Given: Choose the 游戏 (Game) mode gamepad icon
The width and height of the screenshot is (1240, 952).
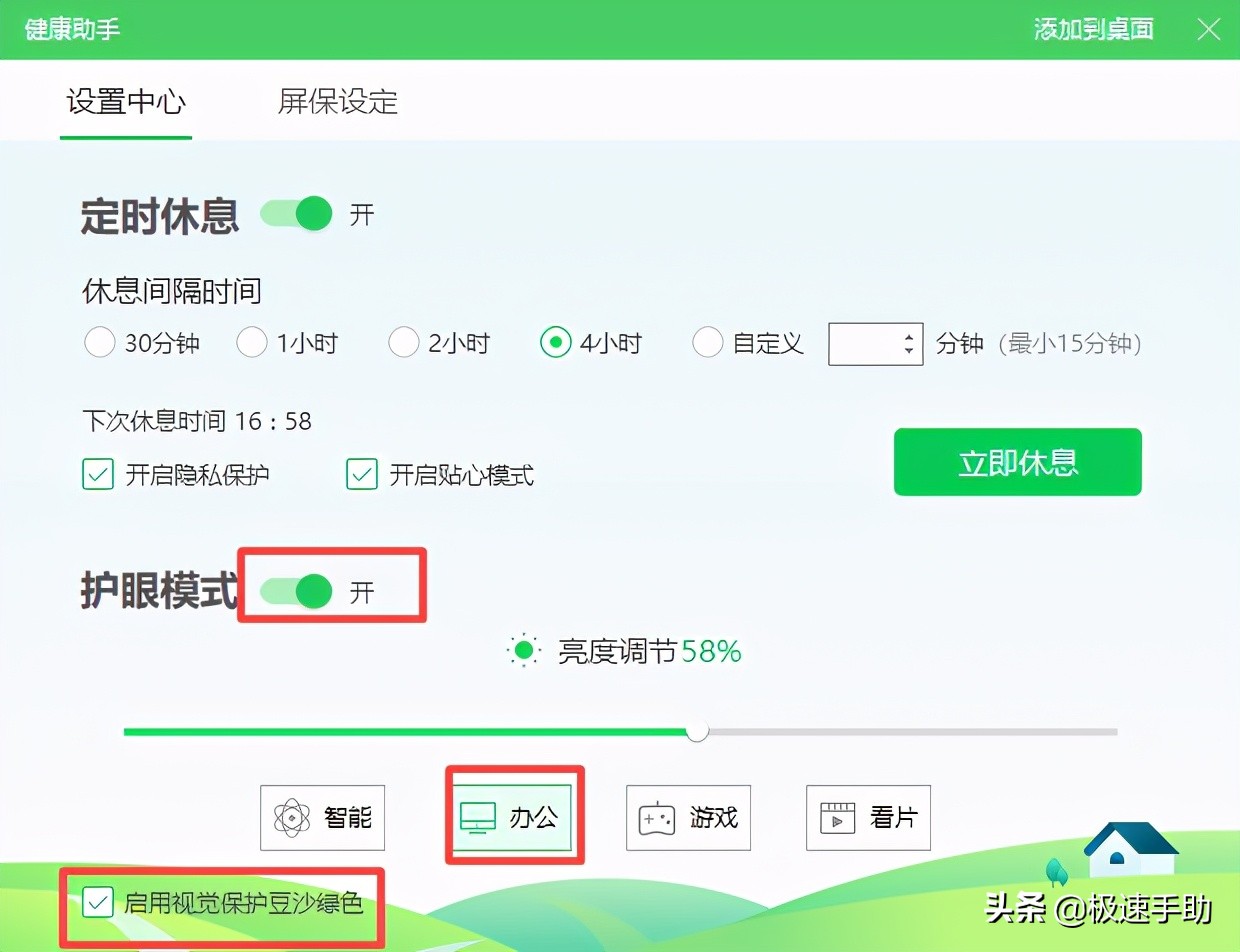Looking at the screenshot, I should [x=657, y=818].
